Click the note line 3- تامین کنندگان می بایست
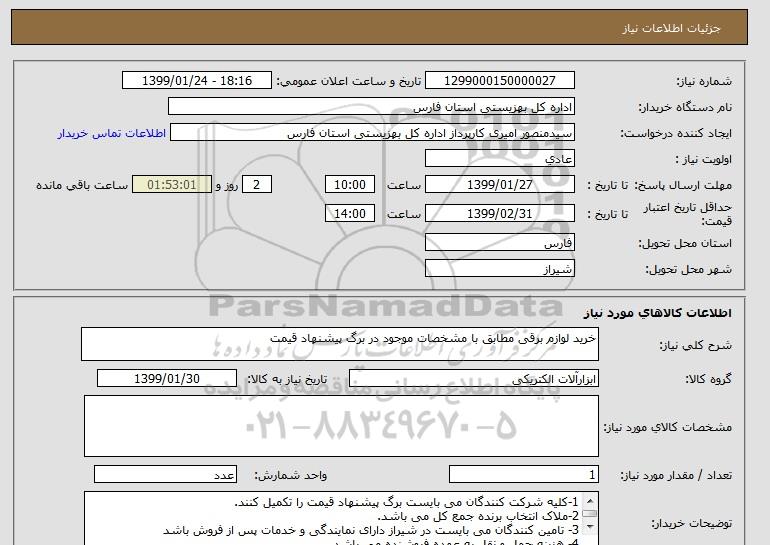This screenshot has height=545, width=770. coord(371,530)
